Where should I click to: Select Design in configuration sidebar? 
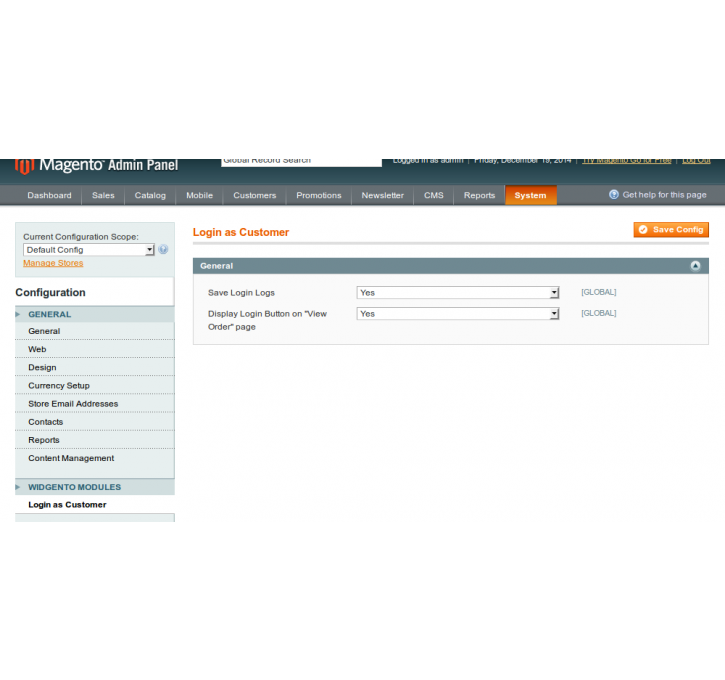click(95, 368)
